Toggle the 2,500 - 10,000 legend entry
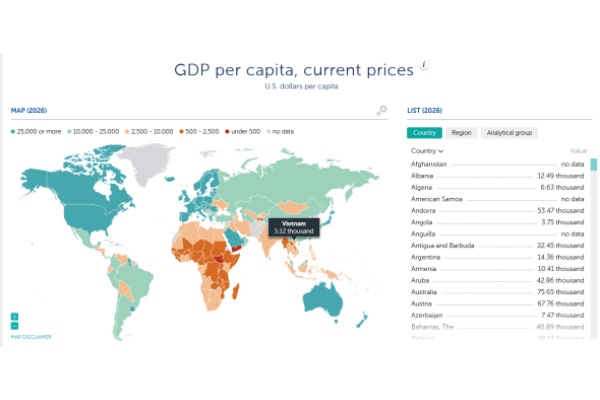 point(149,132)
